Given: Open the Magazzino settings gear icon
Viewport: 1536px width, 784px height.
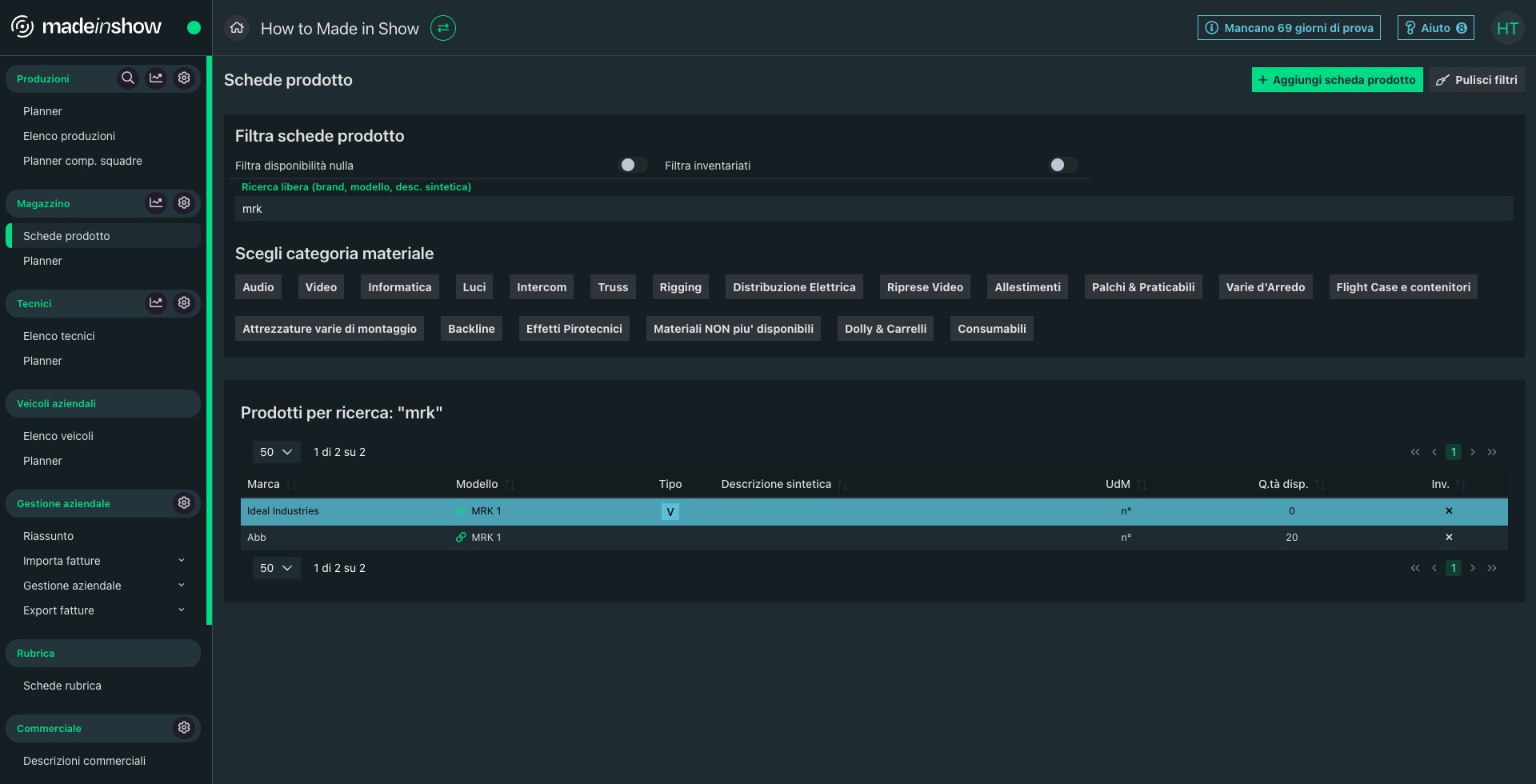Looking at the screenshot, I should coord(184,203).
